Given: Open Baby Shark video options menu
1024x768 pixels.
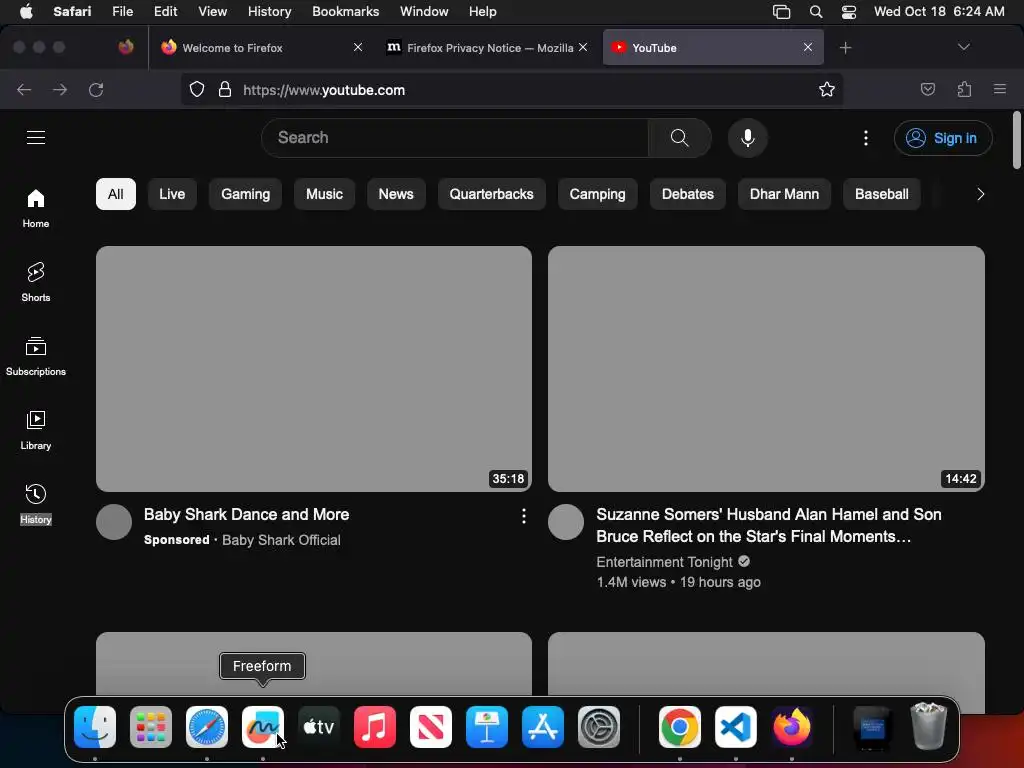Looking at the screenshot, I should pyautogui.click(x=524, y=517).
